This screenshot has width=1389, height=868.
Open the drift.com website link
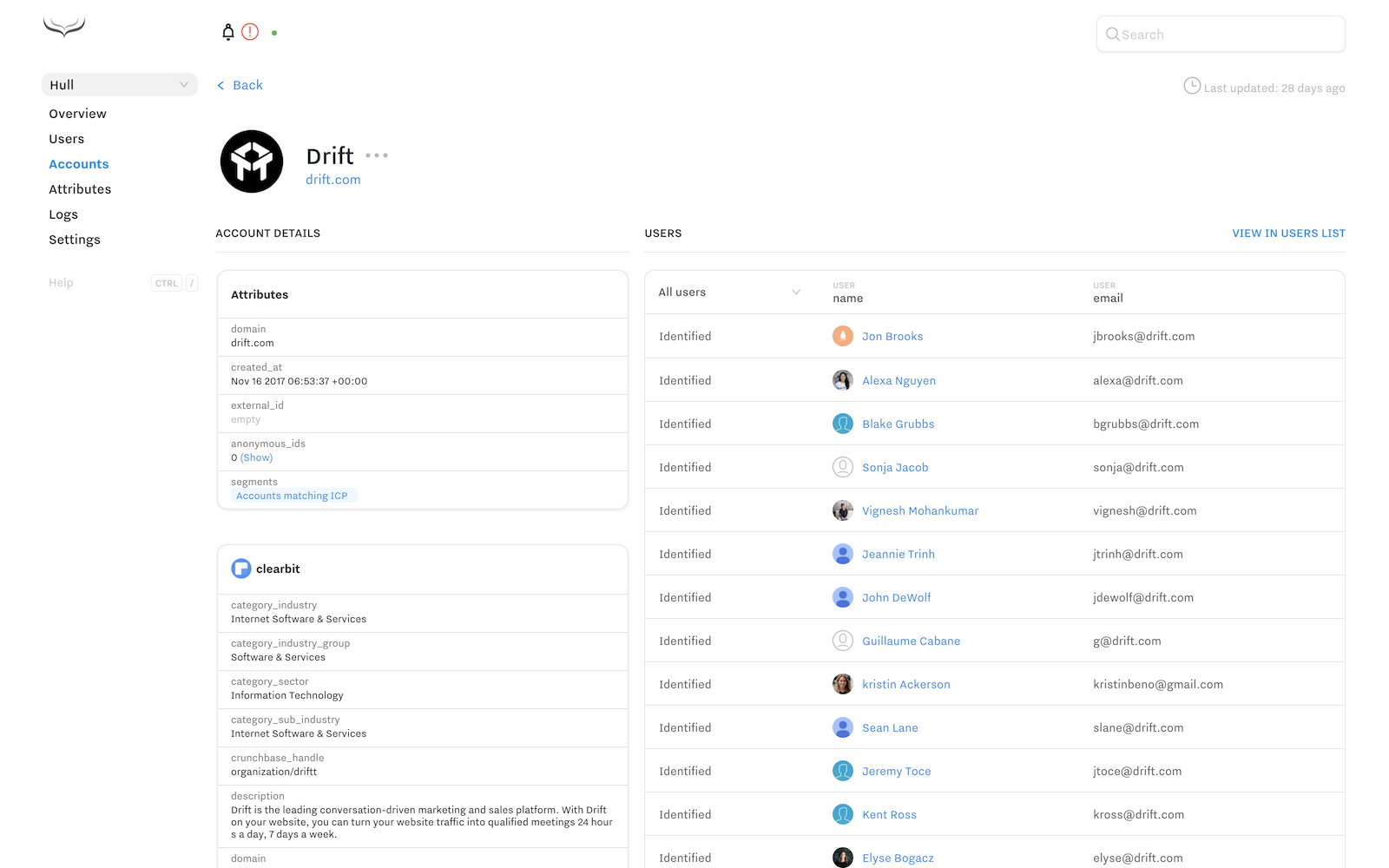click(x=332, y=179)
